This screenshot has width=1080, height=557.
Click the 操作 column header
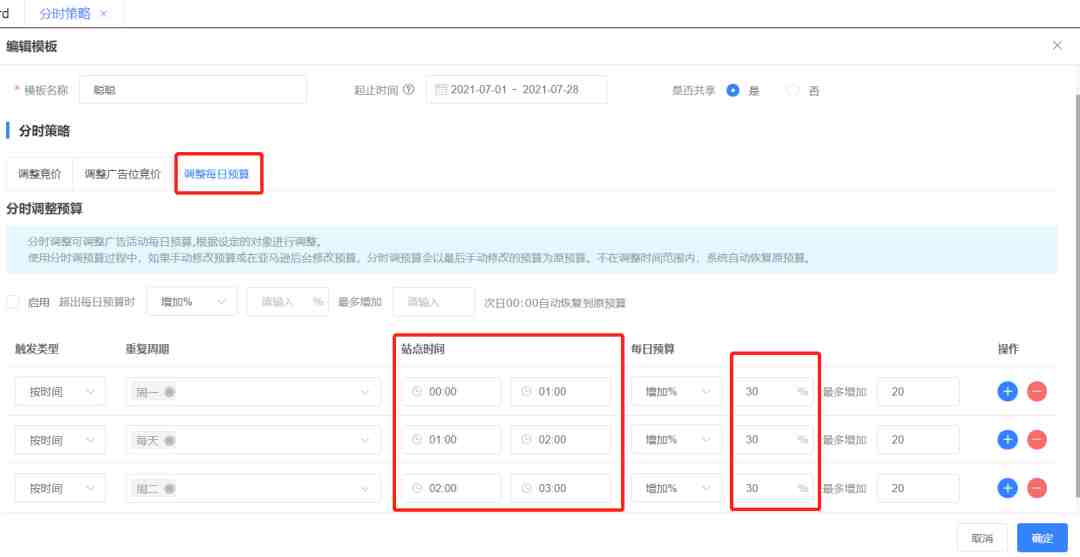point(1008,349)
